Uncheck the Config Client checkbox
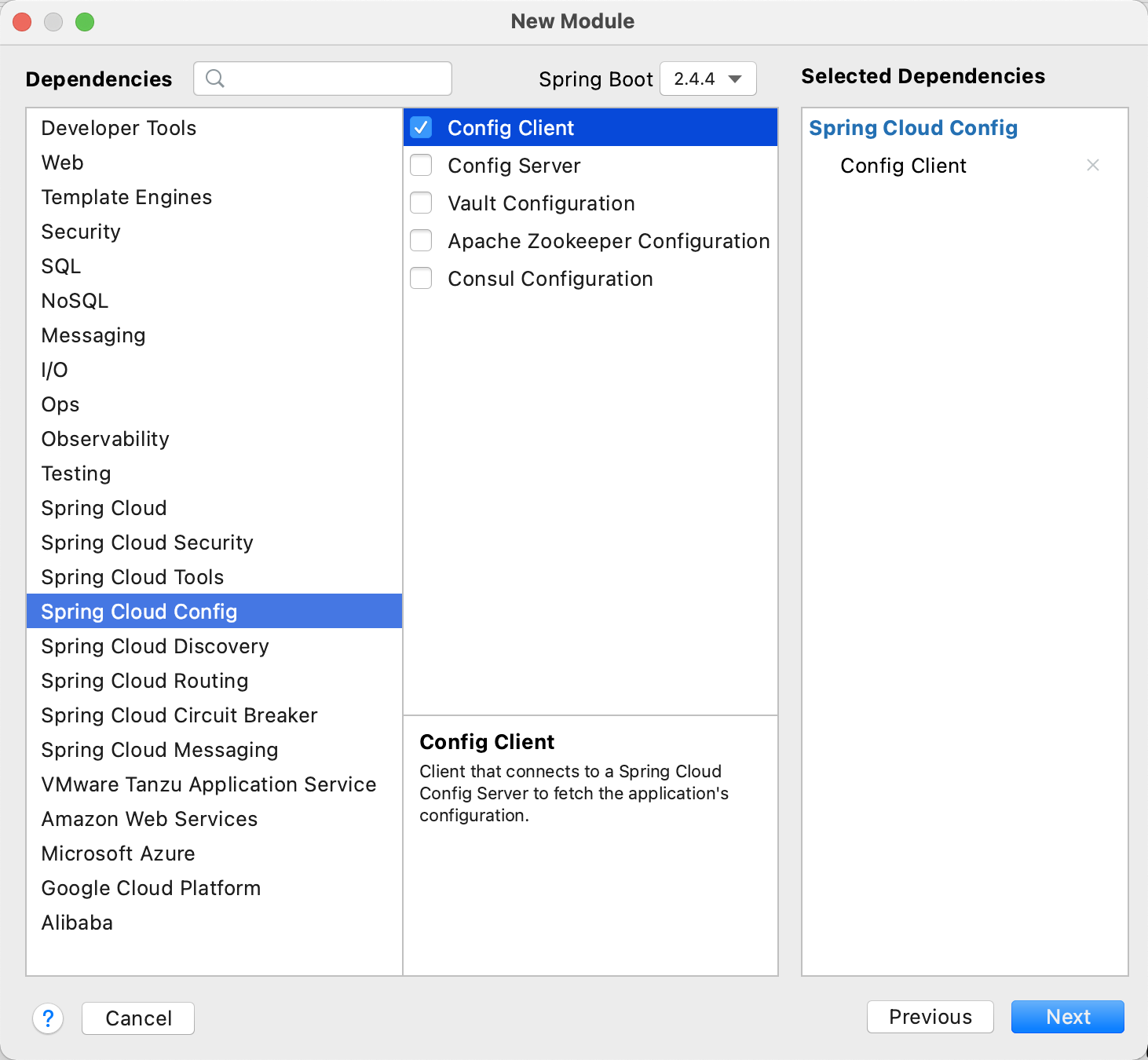 pyautogui.click(x=422, y=128)
